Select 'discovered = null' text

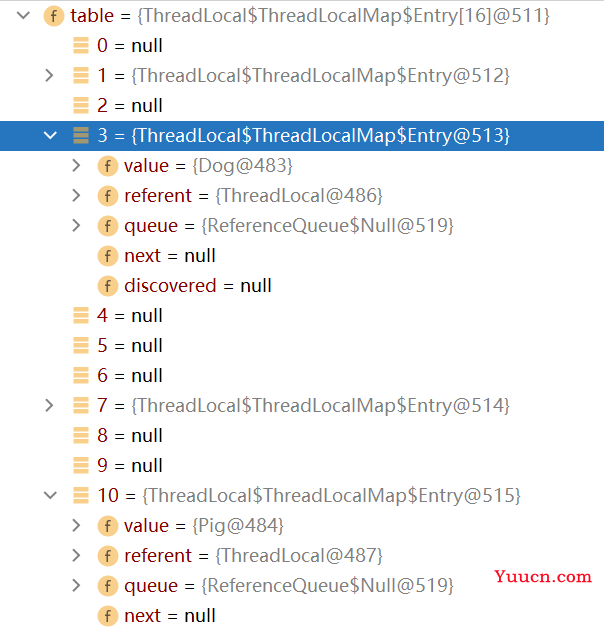[x=198, y=286]
